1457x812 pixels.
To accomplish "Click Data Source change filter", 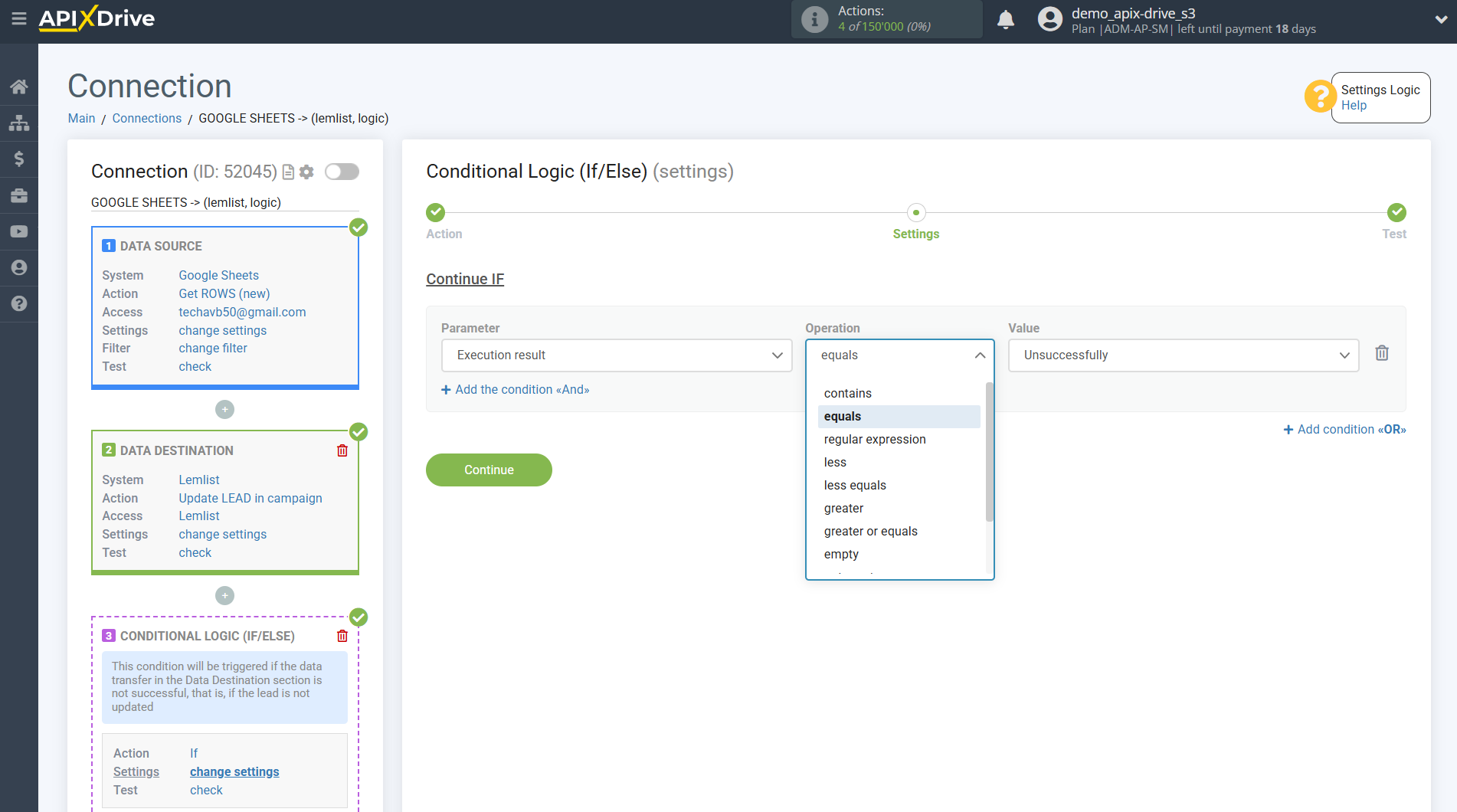I will [213, 348].
